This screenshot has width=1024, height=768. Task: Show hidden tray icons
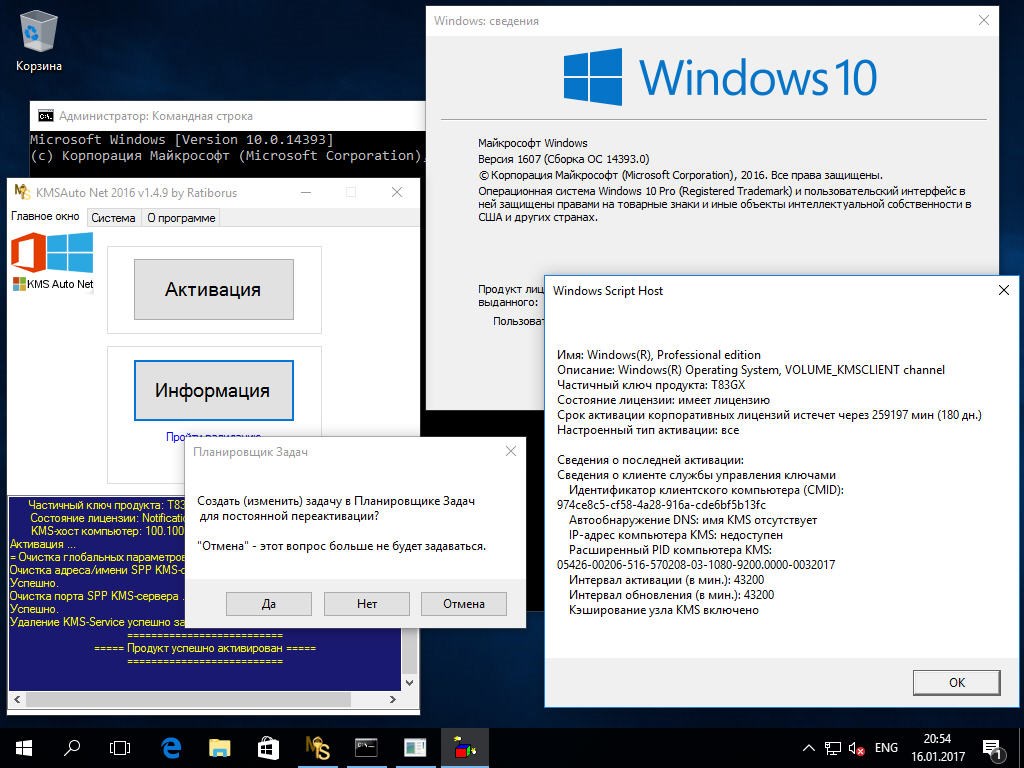tap(808, 748)
